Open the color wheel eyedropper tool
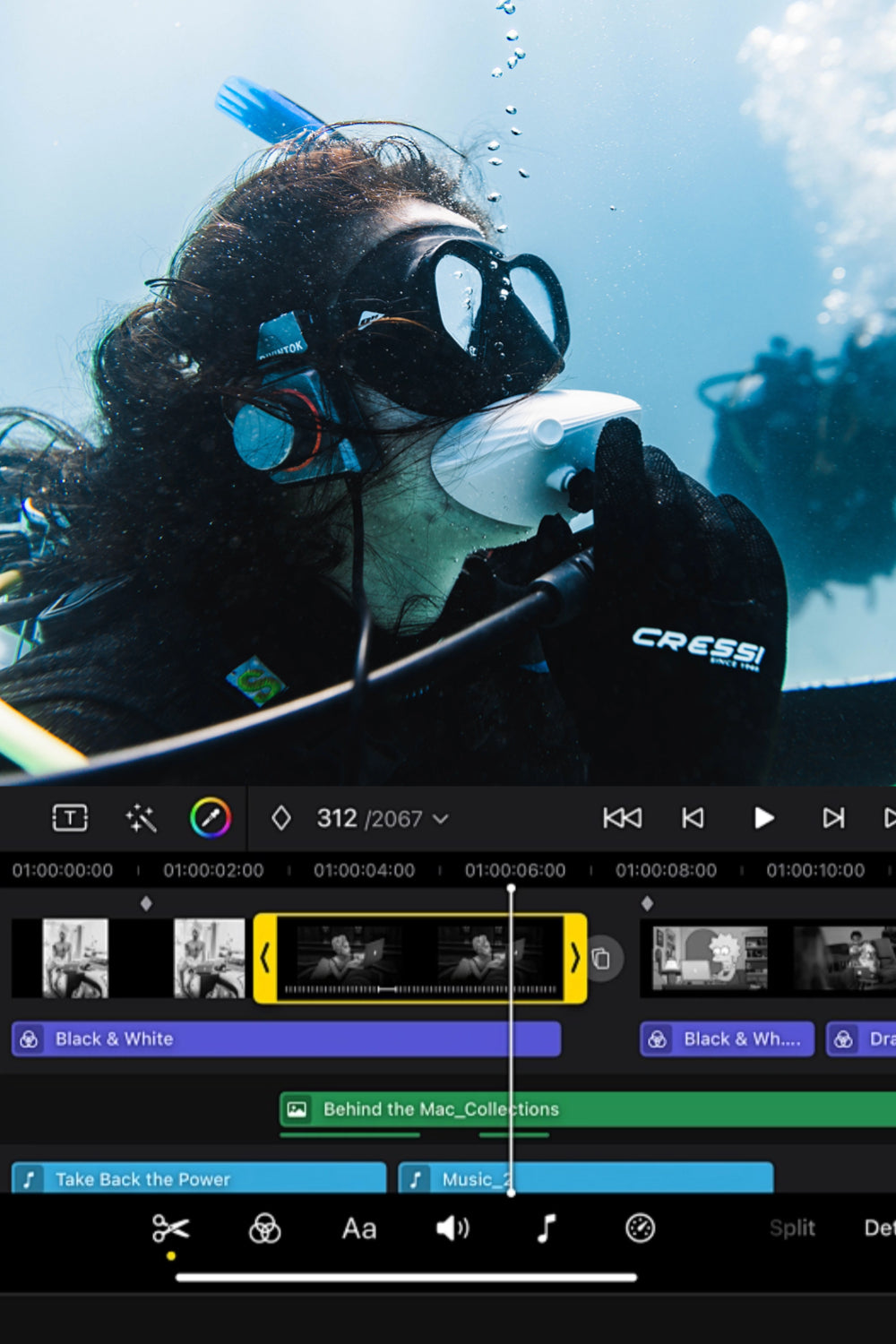Viewport: 896px width, 1344px height. (211, 818)
